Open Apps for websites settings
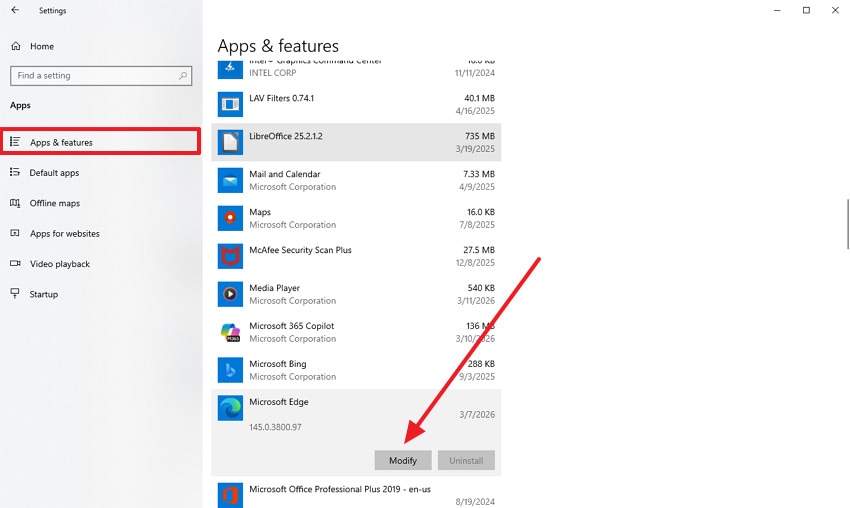Viewport: 850px width, 508px height. coord(101,233)
